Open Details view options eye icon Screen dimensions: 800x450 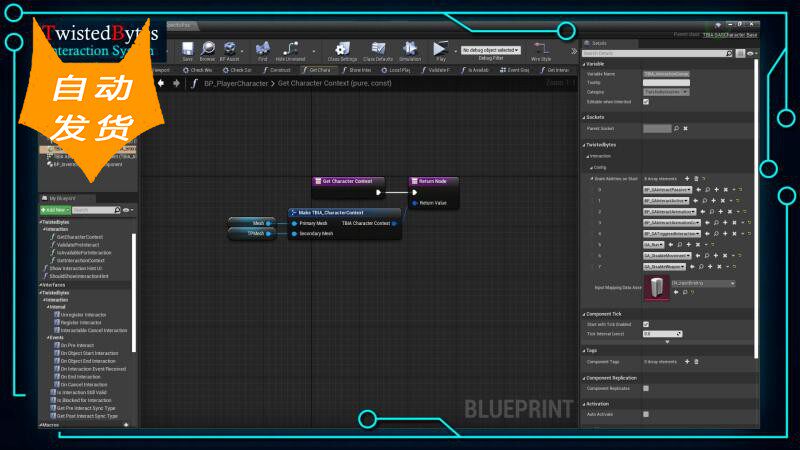pyautogui.click(x=752, y=53)
